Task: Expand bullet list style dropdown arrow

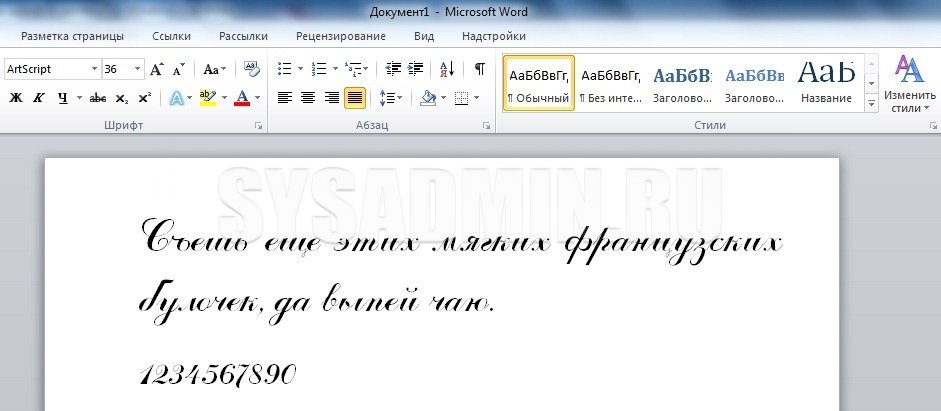Action: 300,69
